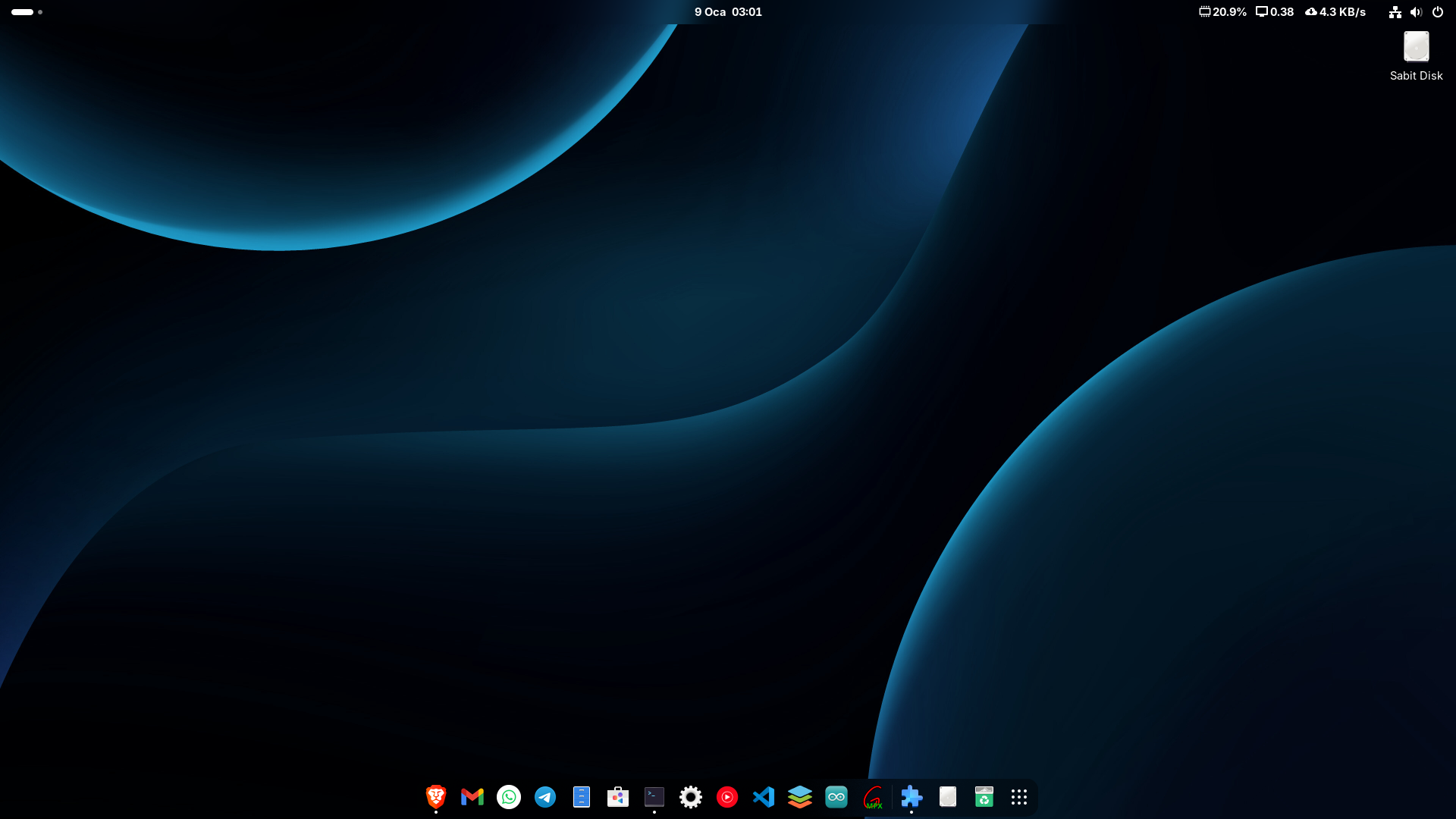The height and width of the screenshot is (819, 1456).
Task: Open the Arduino IDE icon
Action: pyautogui.click(x=836, y=797)
